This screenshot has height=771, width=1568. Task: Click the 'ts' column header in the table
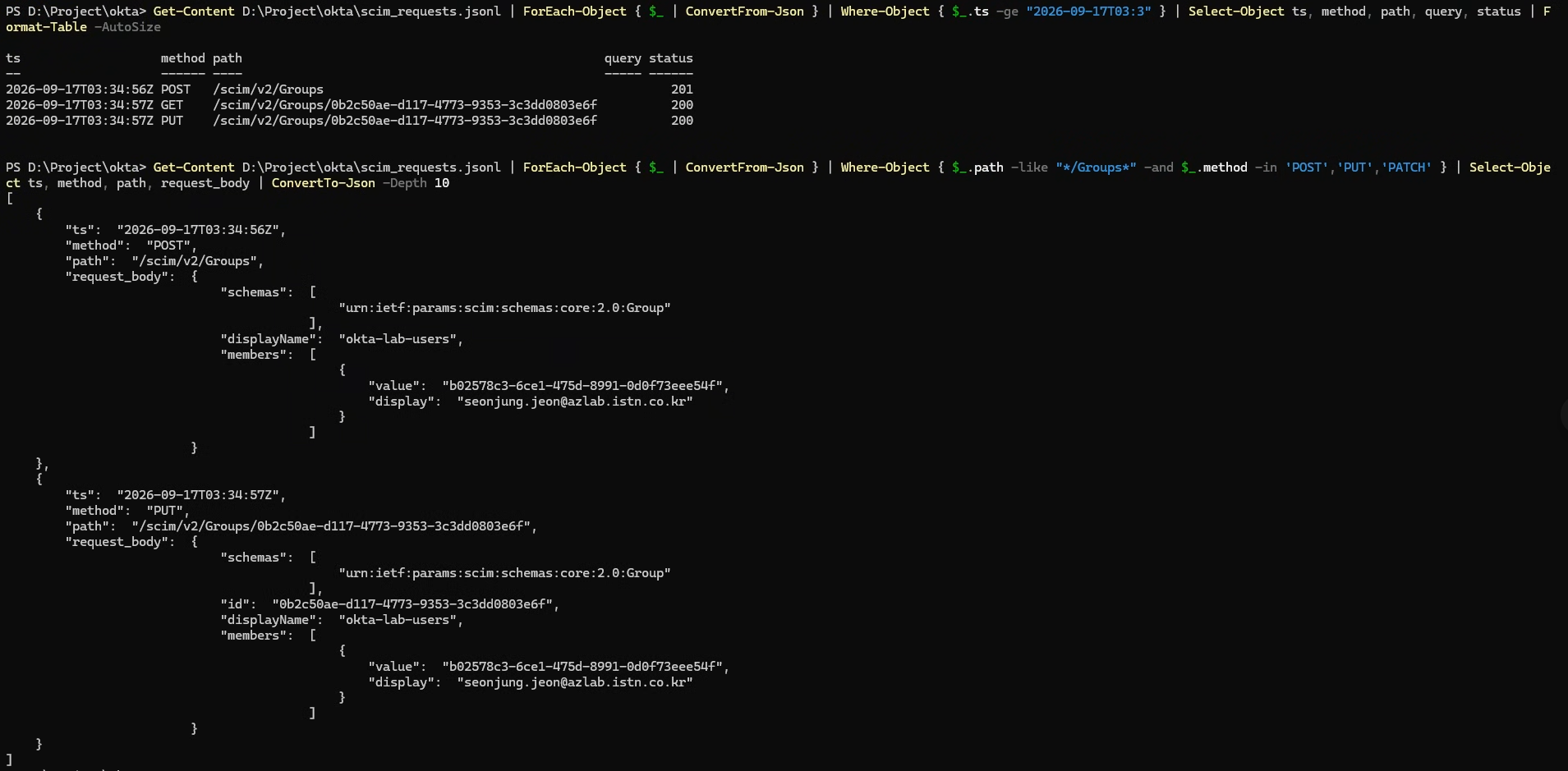click(x=13, y=58)
